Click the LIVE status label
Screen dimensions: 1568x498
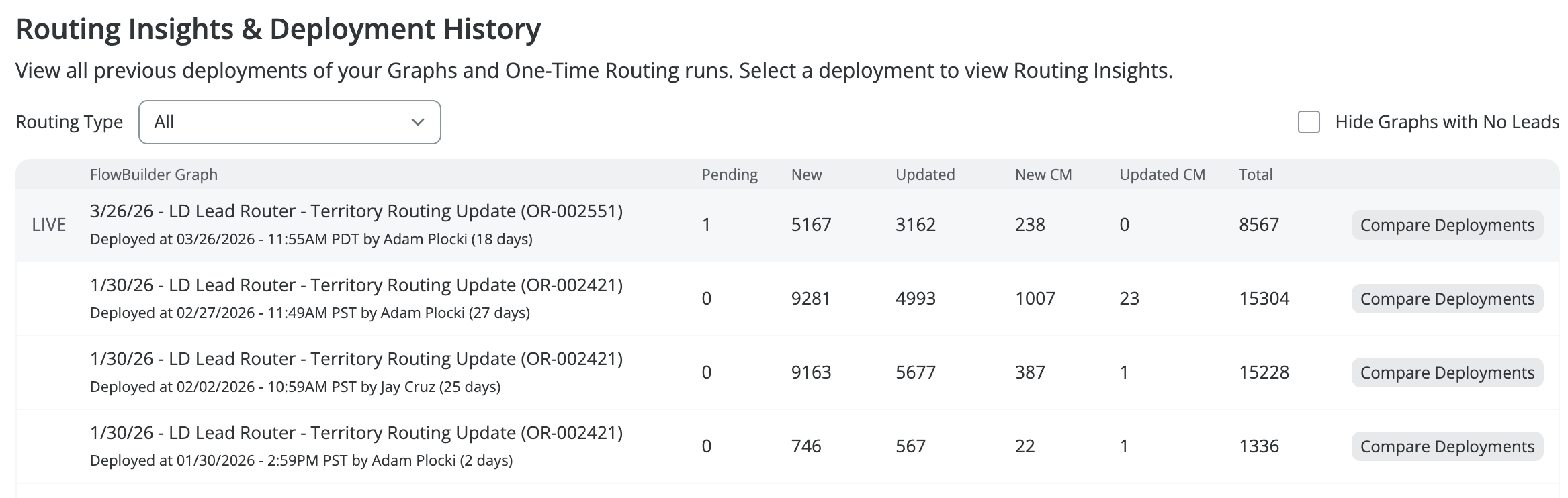click(x=49, y=225)
